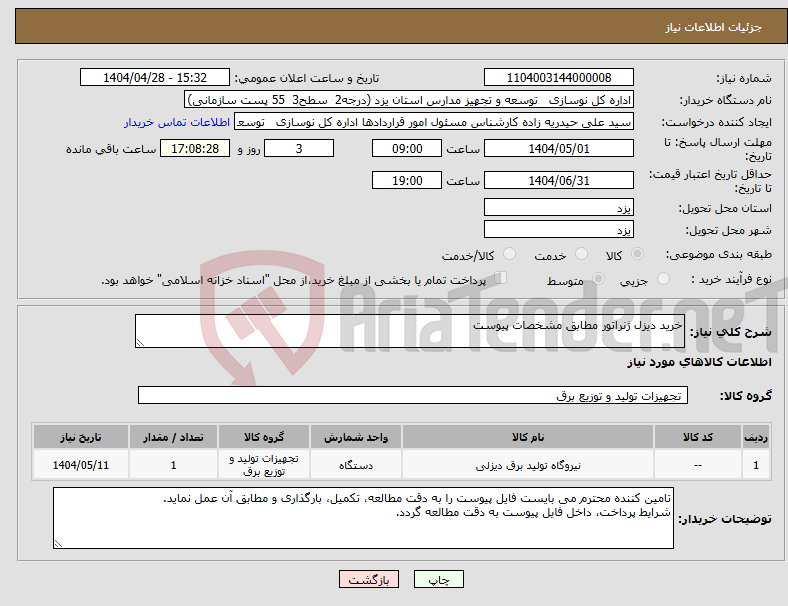The height and width of the screenshot is (606, 788).
Task: Click the اطلاعات کالاهای مورد نیاز heading
Action: coord(699,362)
